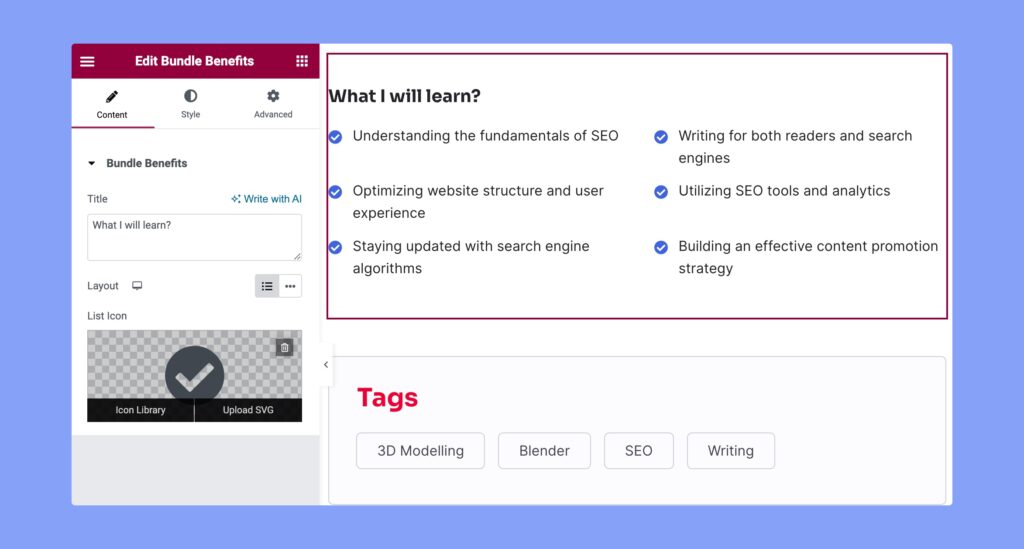Click the SEO tag
This screenshot has width=1024, height=549.
tap(639, 450)
